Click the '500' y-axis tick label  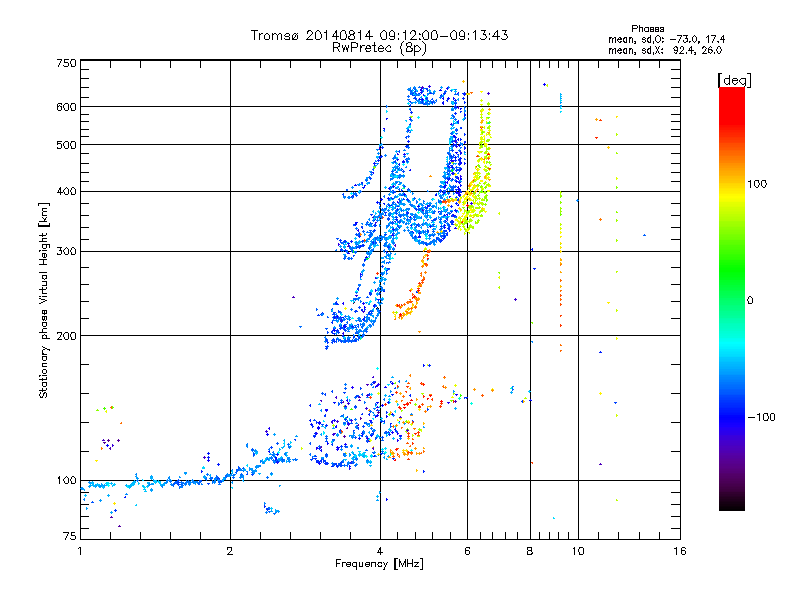pos(67,145)
